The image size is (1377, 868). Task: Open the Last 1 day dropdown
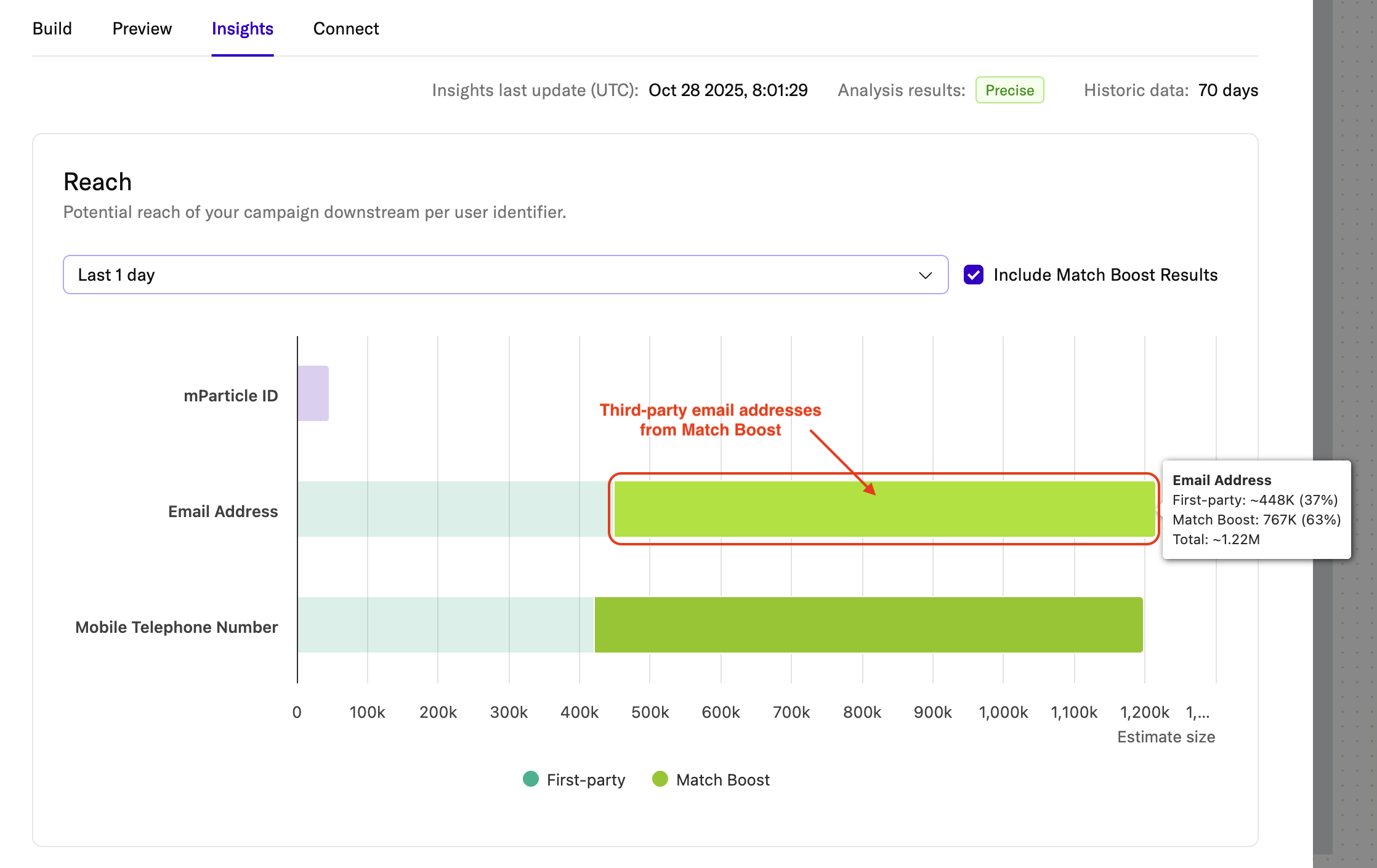click(x=493, y=275)
